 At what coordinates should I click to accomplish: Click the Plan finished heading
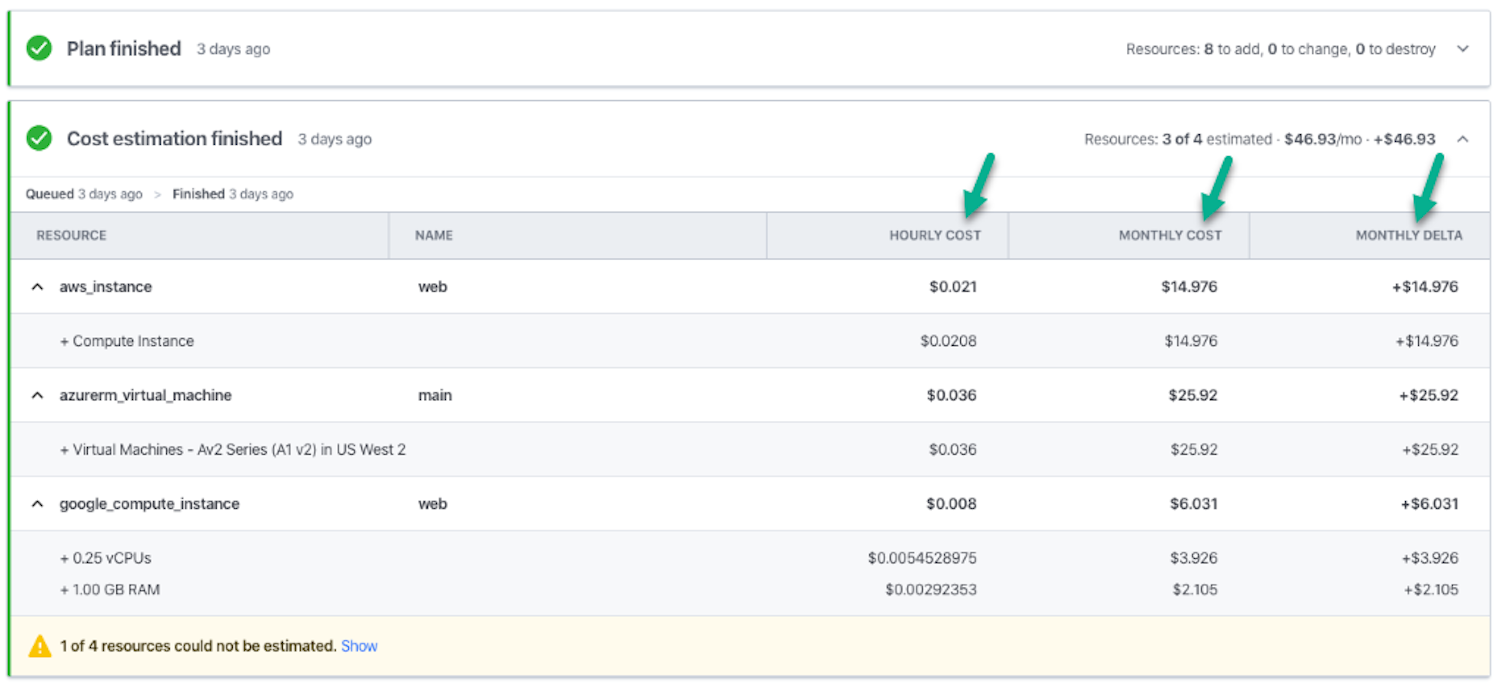click(123, 47)
